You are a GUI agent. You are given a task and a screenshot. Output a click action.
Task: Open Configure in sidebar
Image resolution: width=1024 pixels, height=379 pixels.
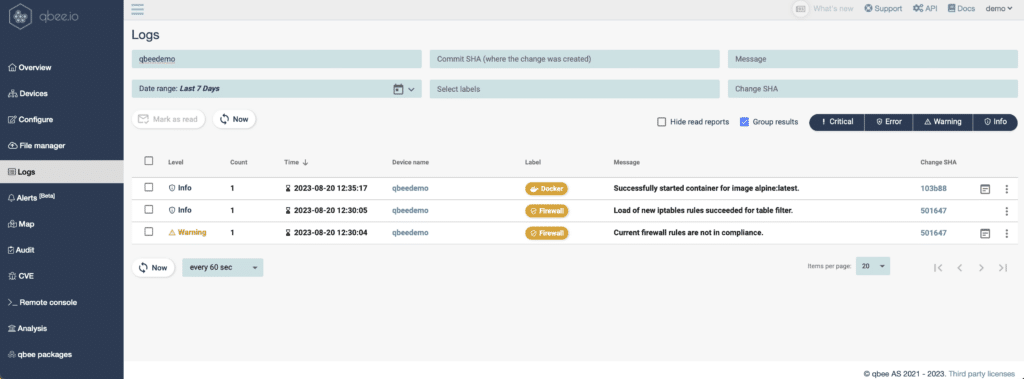click(61, 120)
